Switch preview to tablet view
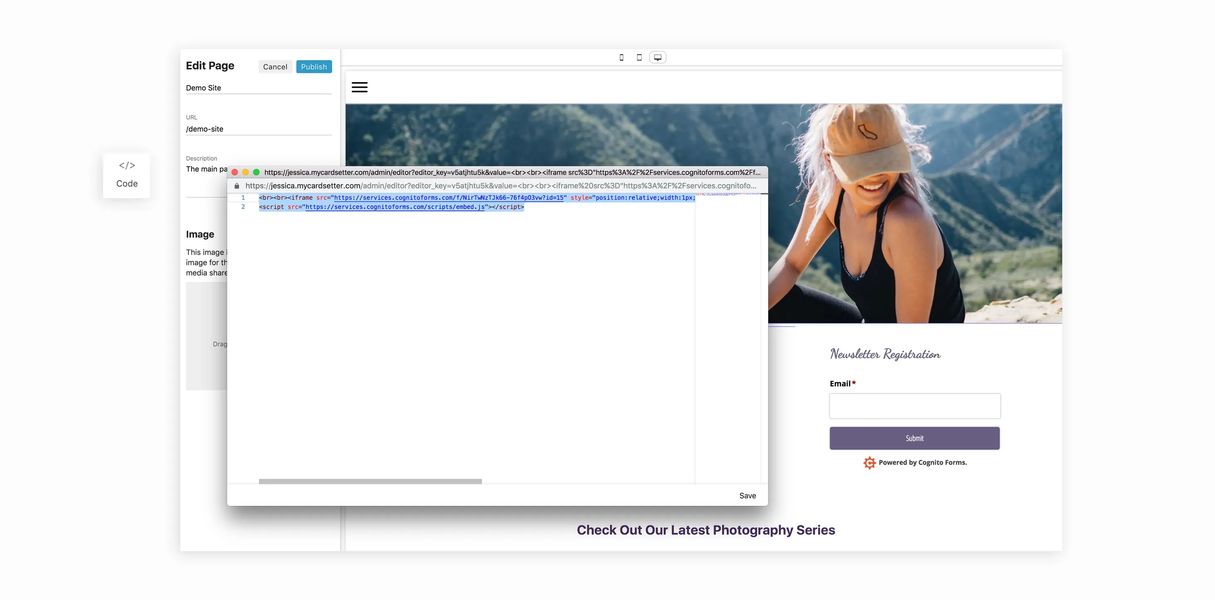 [639, 58]
